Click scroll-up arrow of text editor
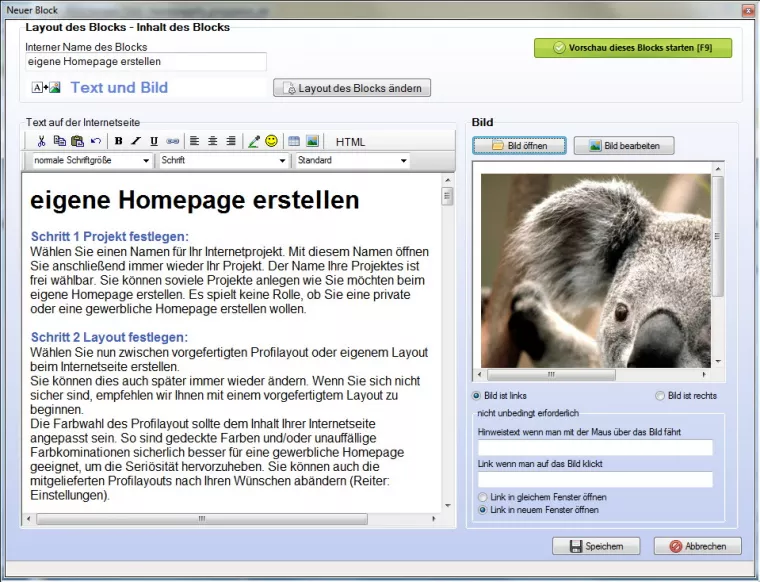This screenshot has height=582, width=760. click(447, 180)
